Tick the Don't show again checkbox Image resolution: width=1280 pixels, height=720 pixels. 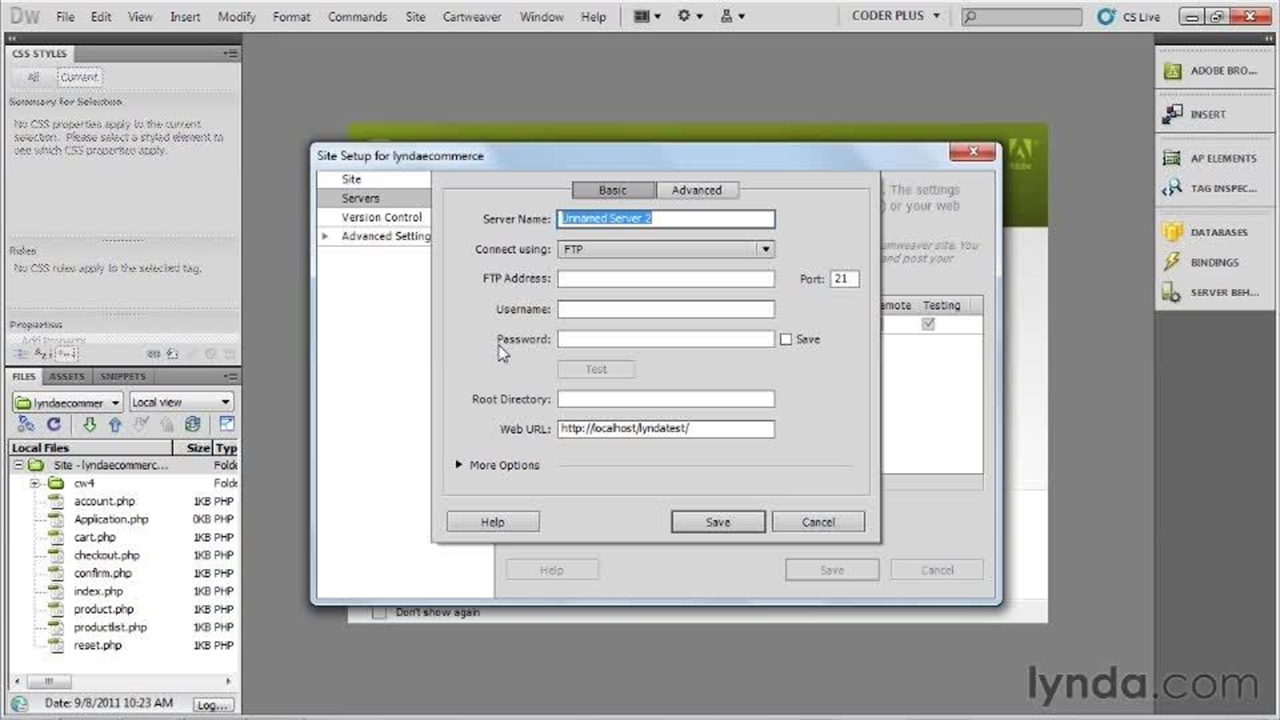point(379,612)
